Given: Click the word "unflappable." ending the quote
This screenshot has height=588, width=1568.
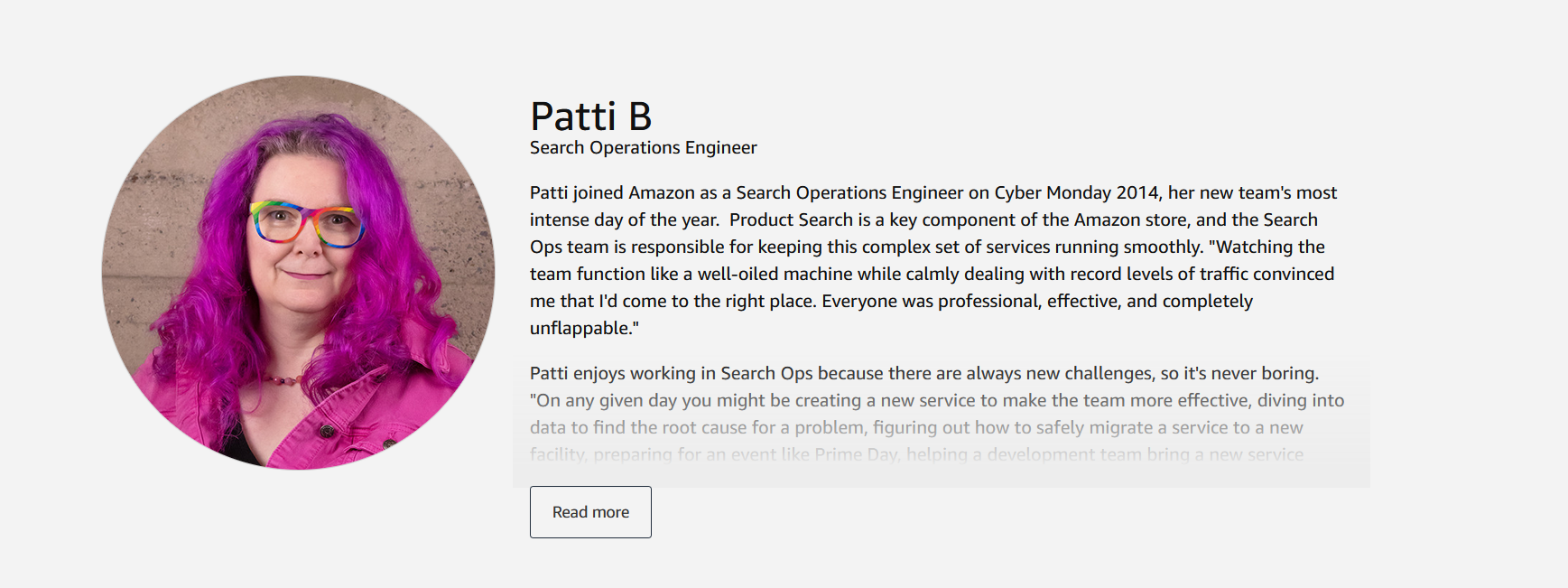Looking at the screenshot, I should pyautogui.click(x=584, y=328).
